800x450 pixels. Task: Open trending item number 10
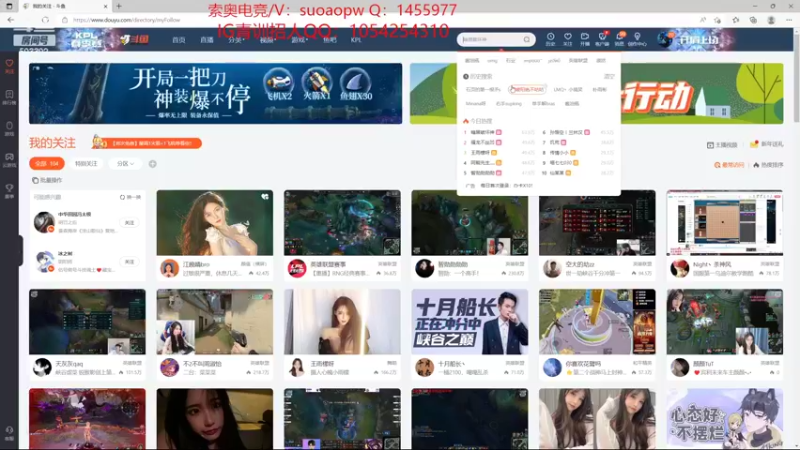(559, 173)
